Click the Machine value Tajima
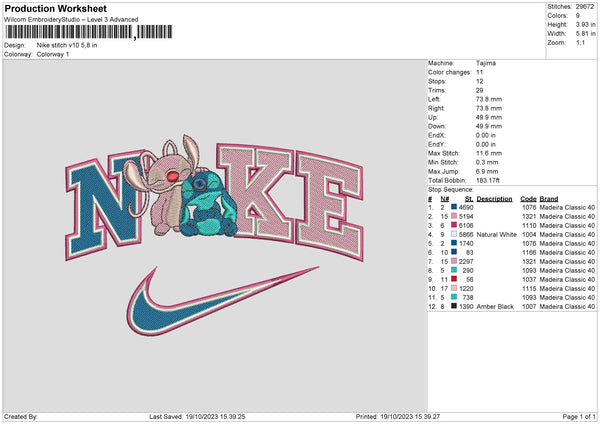The image size is (600, 424). tap(486, 63)
